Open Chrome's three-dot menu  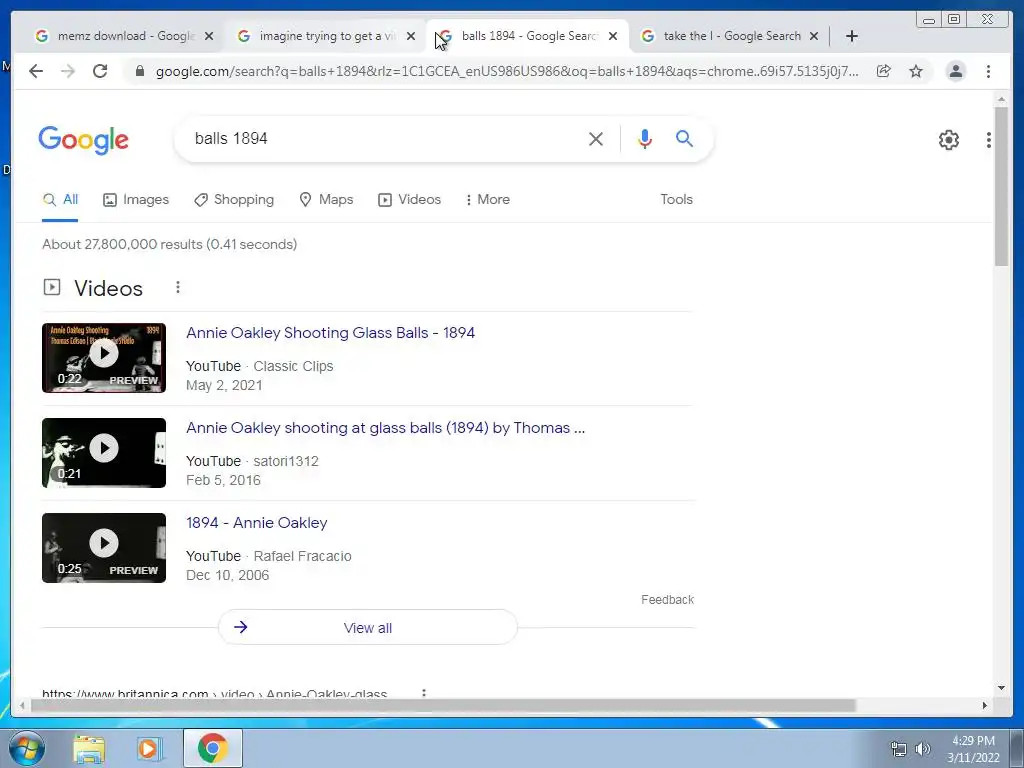coord(988,71)
